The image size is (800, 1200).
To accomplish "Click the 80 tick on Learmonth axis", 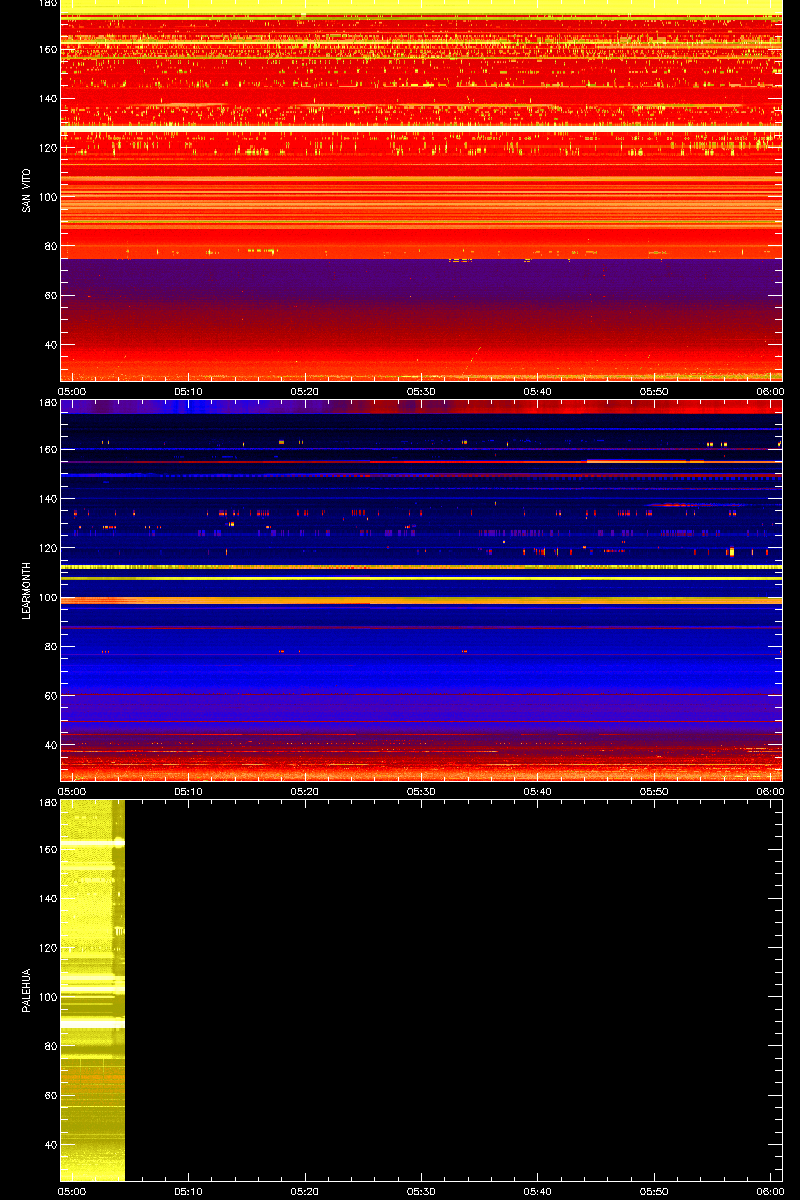I will [50, 646].
